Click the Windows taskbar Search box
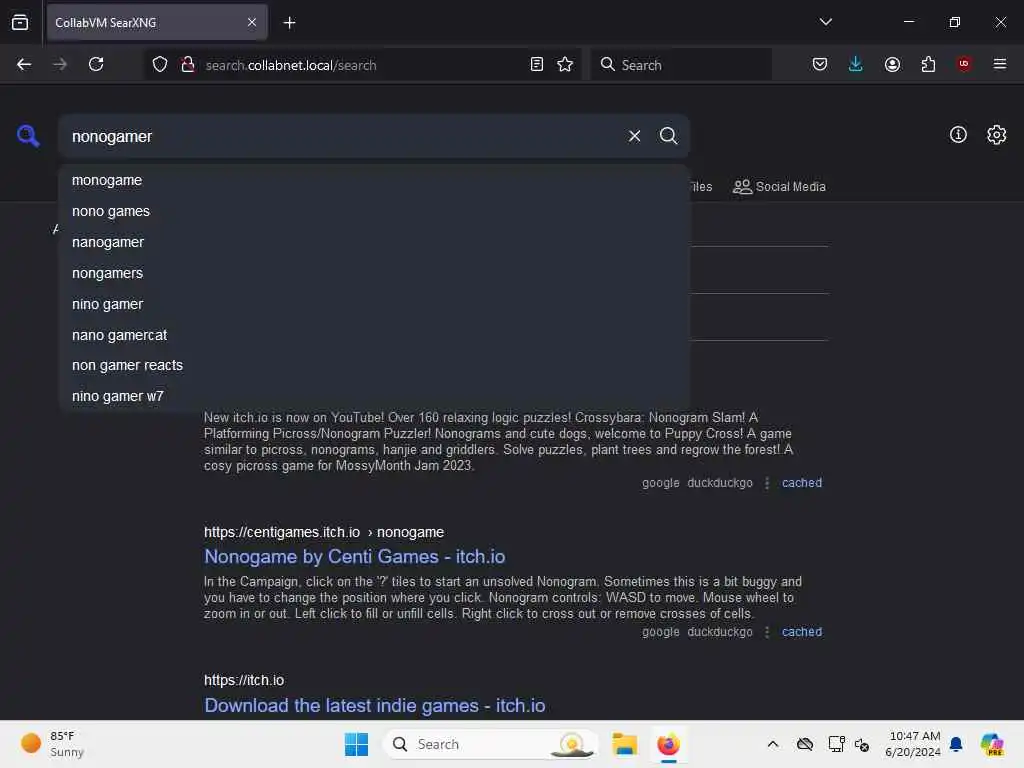 [490, 744]
